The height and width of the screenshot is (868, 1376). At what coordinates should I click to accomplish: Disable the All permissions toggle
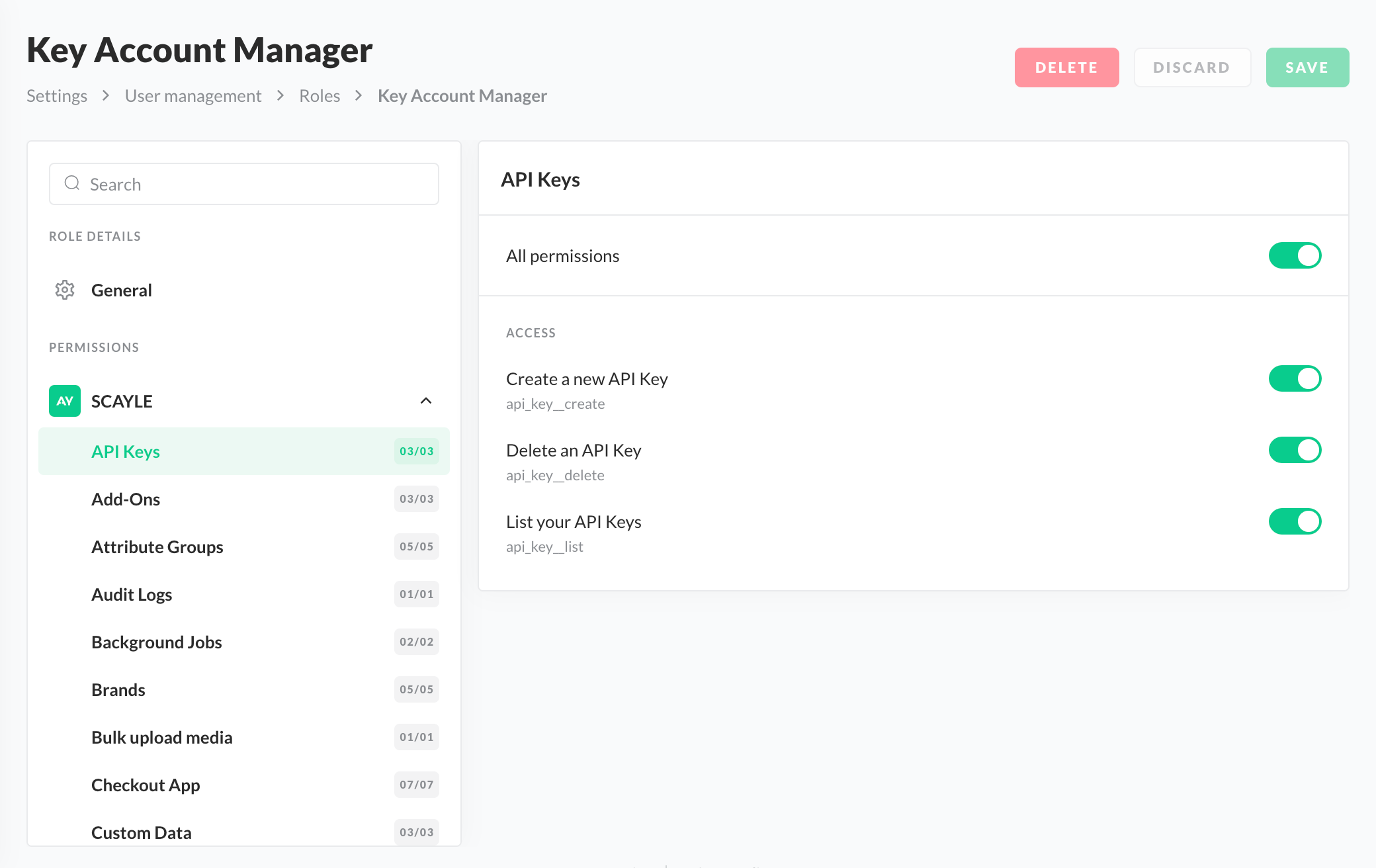(x=1295, y=255)
